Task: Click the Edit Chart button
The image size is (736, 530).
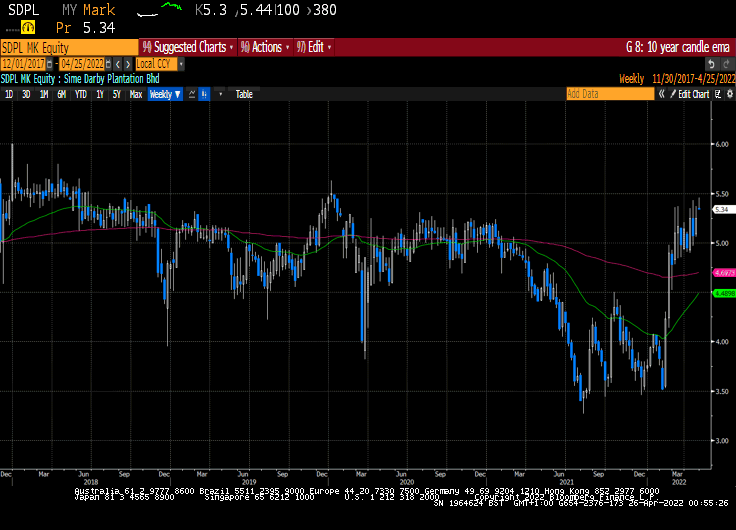Action: 689,94
